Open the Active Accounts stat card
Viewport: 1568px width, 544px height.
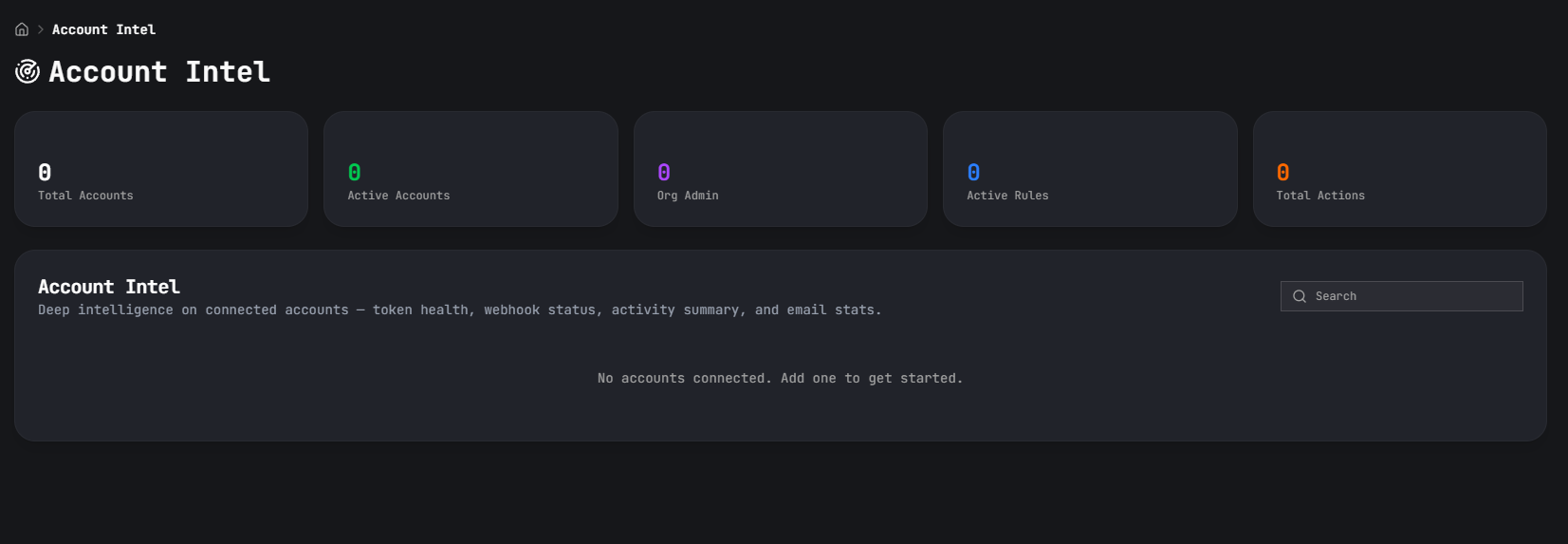tap(470, 169)
